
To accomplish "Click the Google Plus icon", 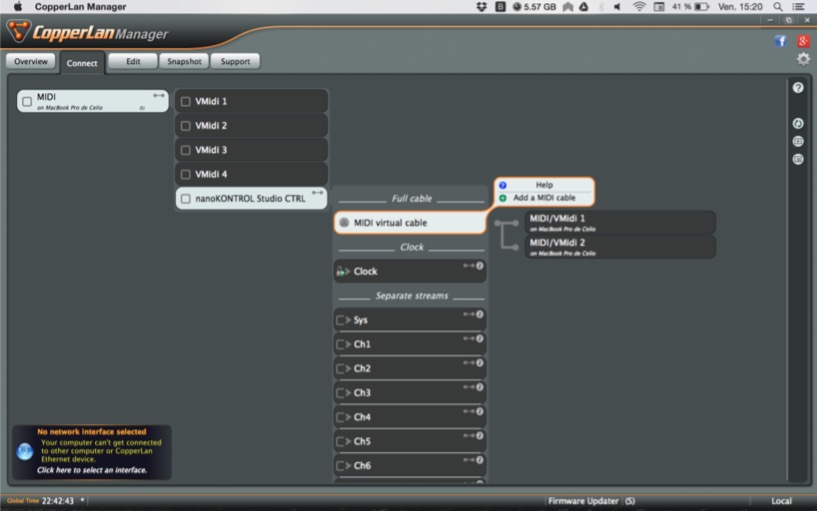I will (x=802, y=41).
